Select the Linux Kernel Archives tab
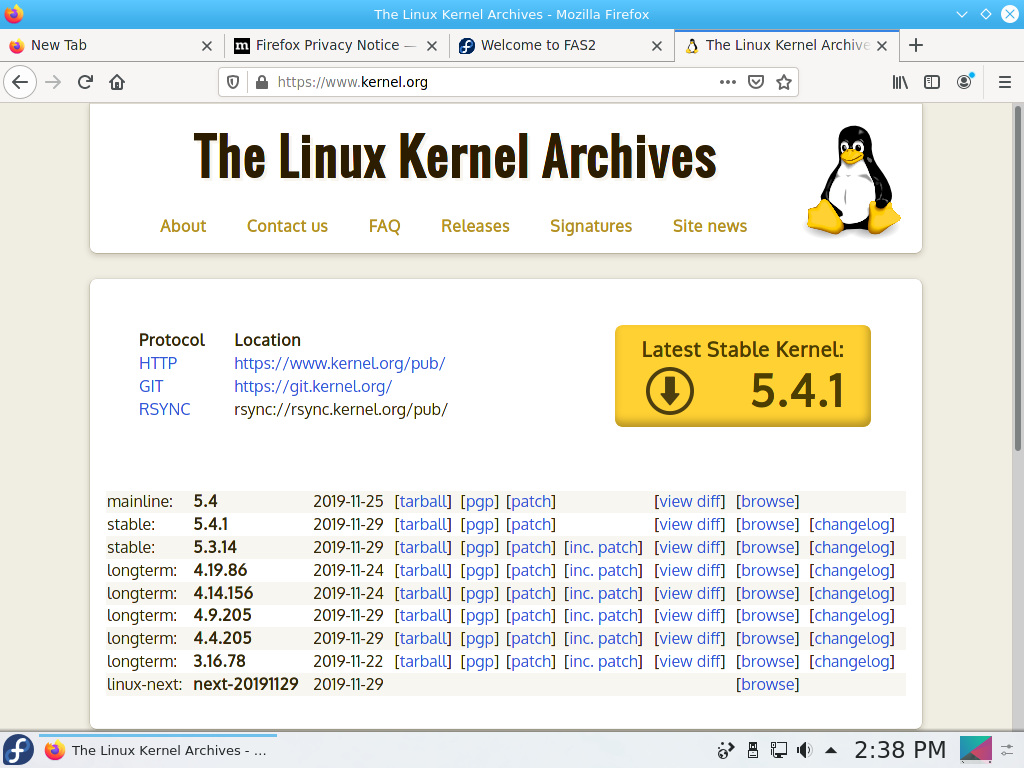 [787, 45]
